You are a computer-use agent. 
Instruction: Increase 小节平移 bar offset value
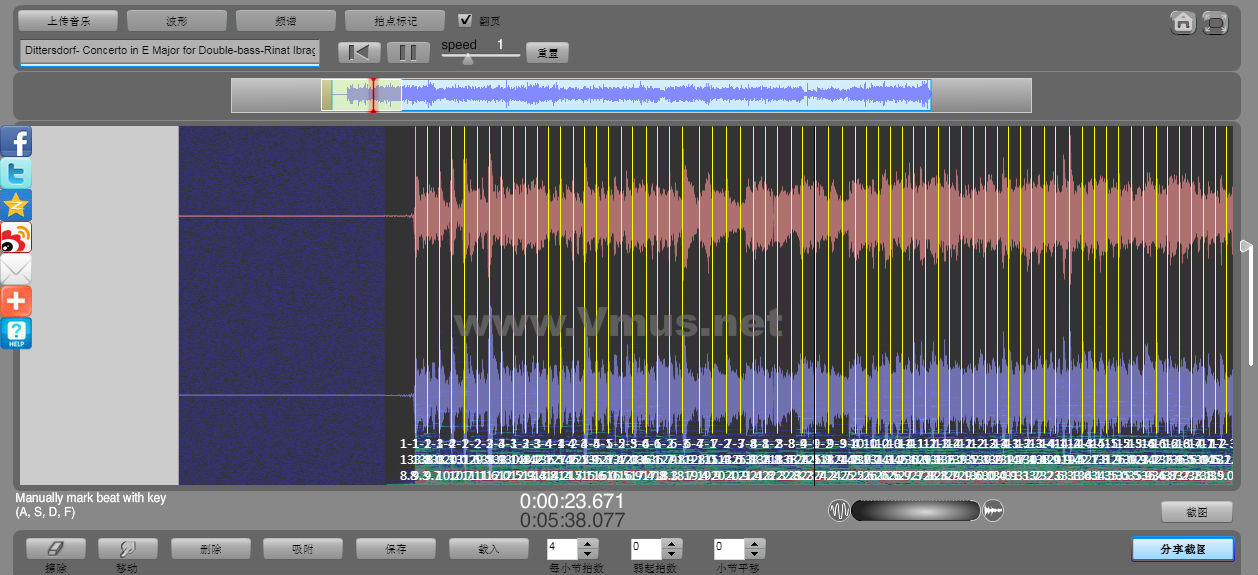click(756, 543)
